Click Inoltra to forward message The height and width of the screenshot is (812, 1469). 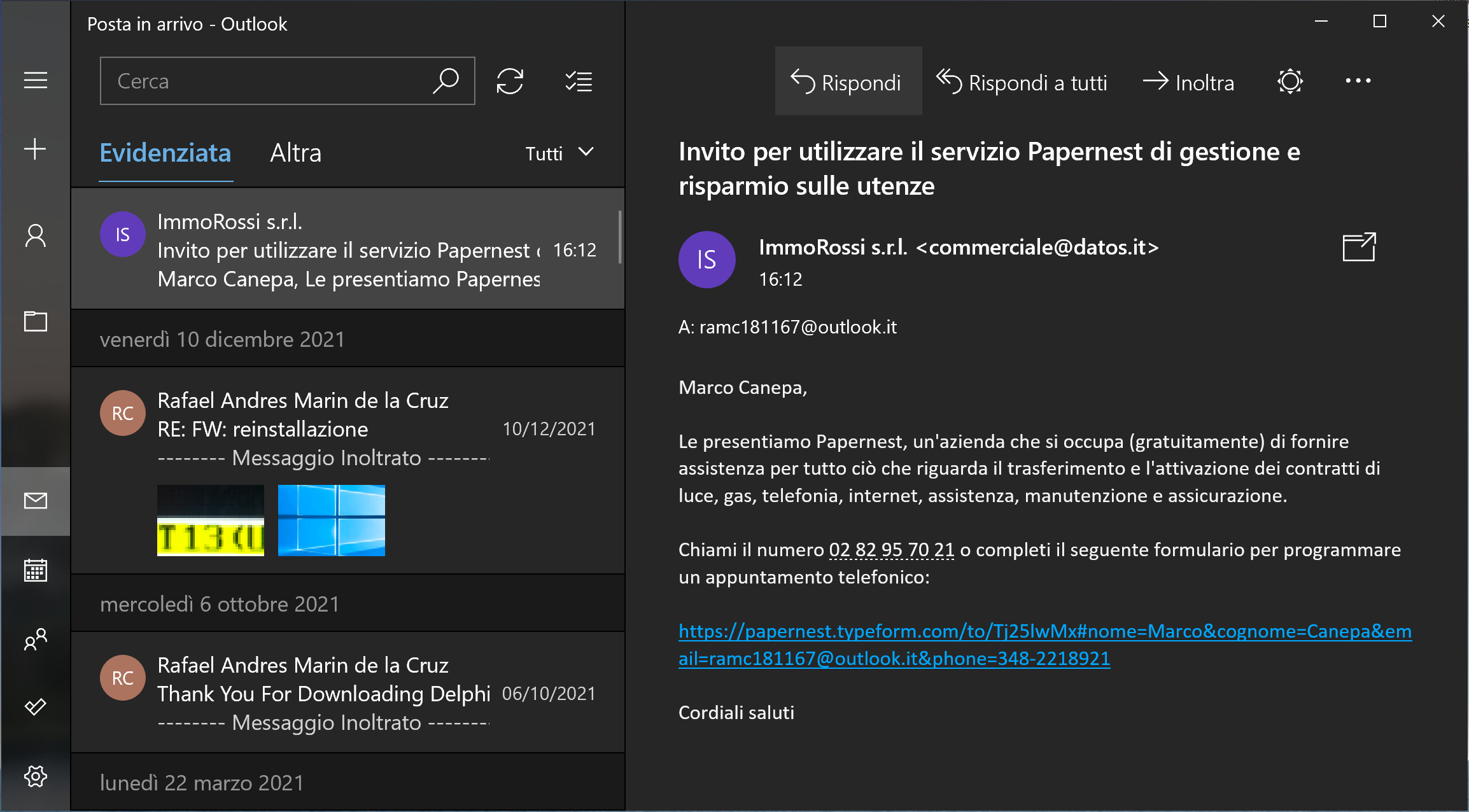1188,82
